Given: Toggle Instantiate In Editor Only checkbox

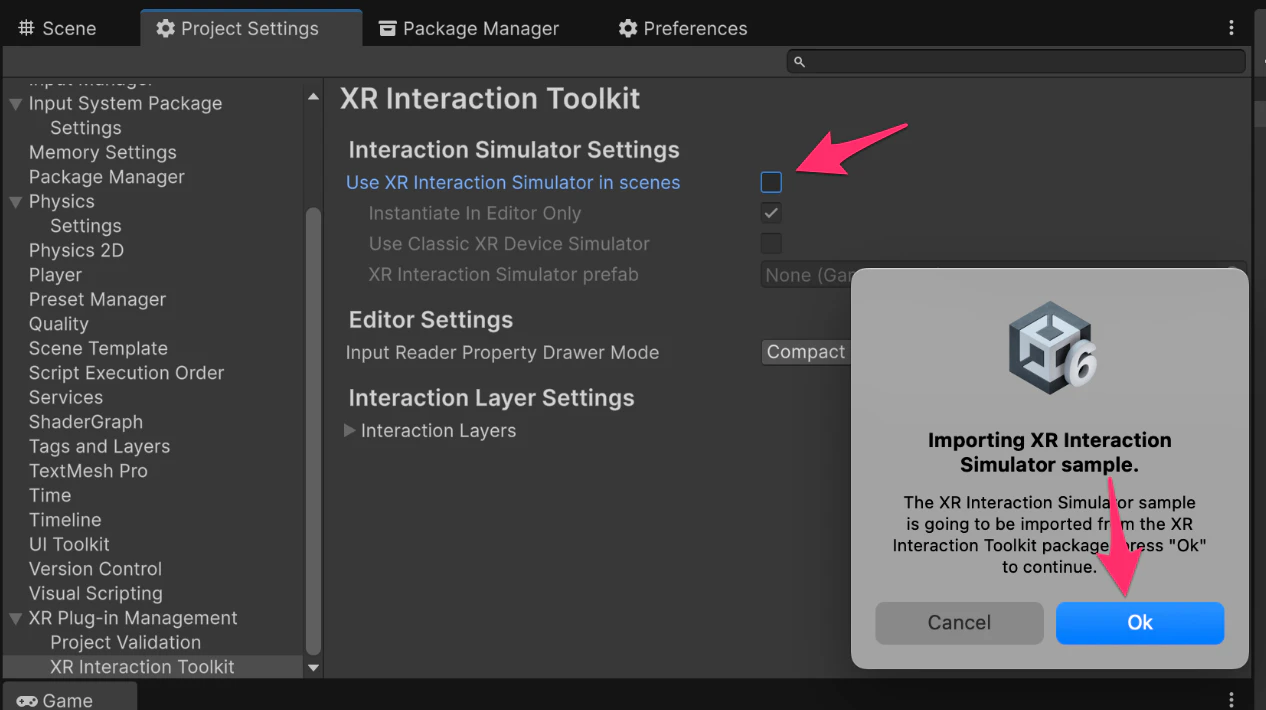Looking at the screenshot, I should (x=771, y=213).
